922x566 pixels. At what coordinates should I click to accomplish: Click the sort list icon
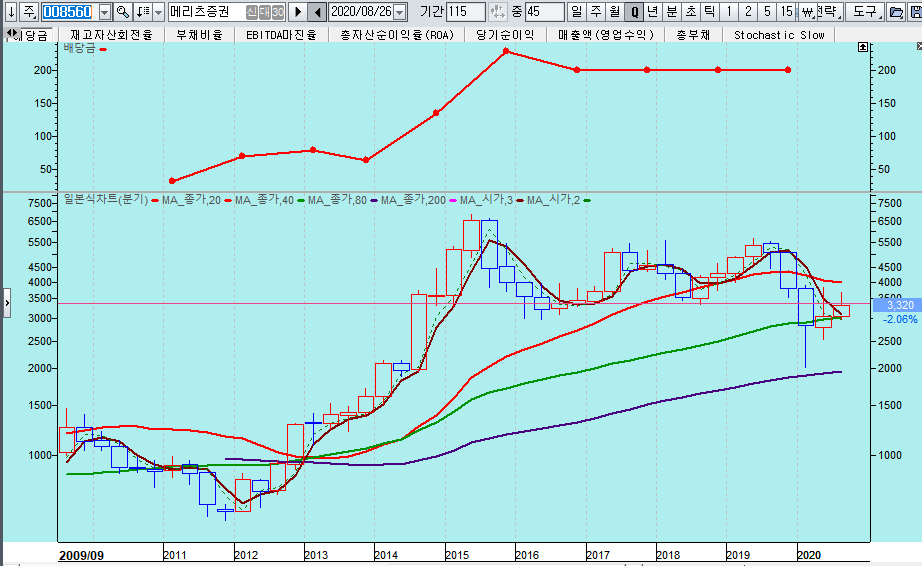(142, 12)
